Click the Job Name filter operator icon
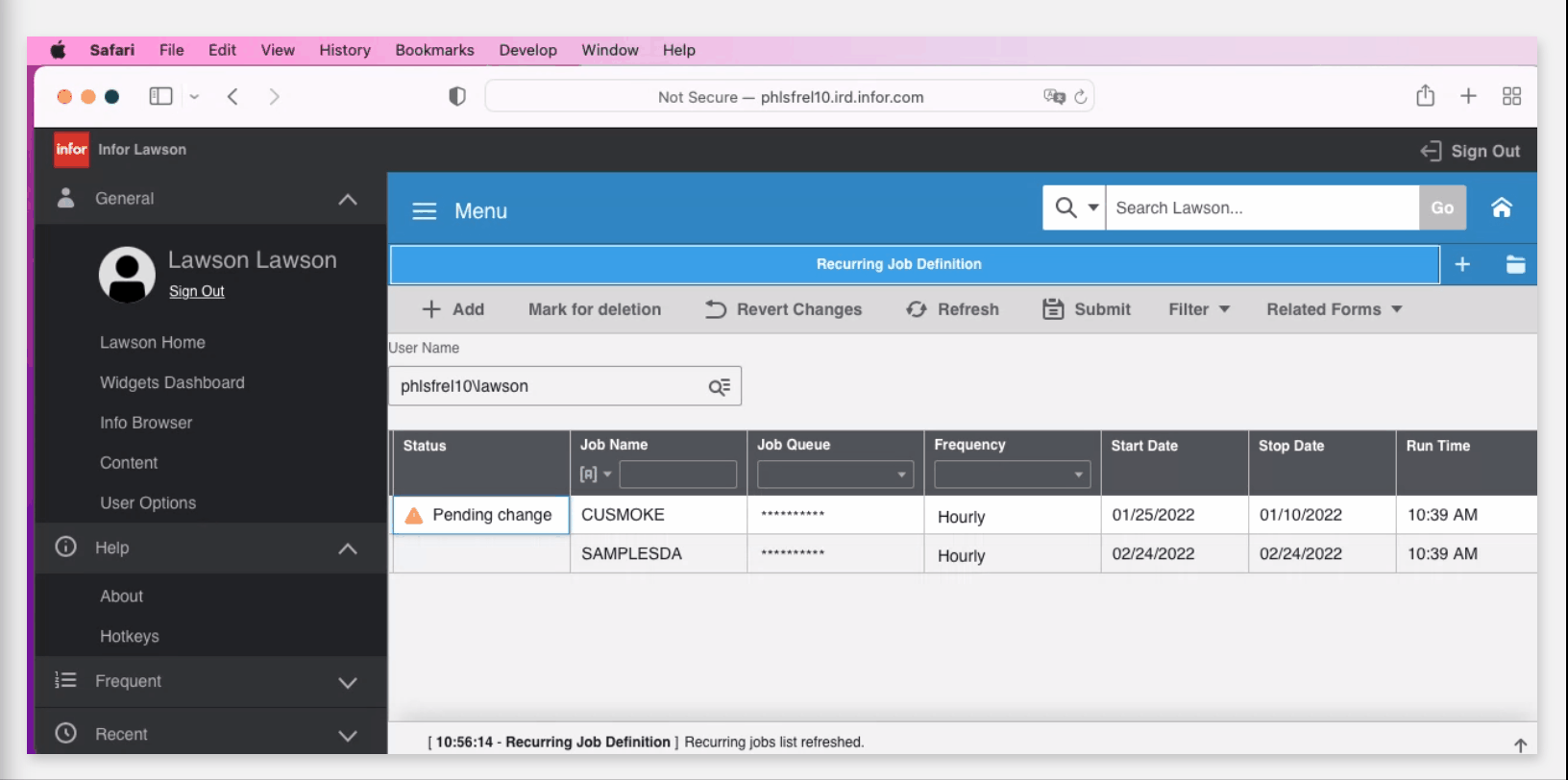This screenshot has width=1568, height=780. pyautogui.click(x=589, y=475)
